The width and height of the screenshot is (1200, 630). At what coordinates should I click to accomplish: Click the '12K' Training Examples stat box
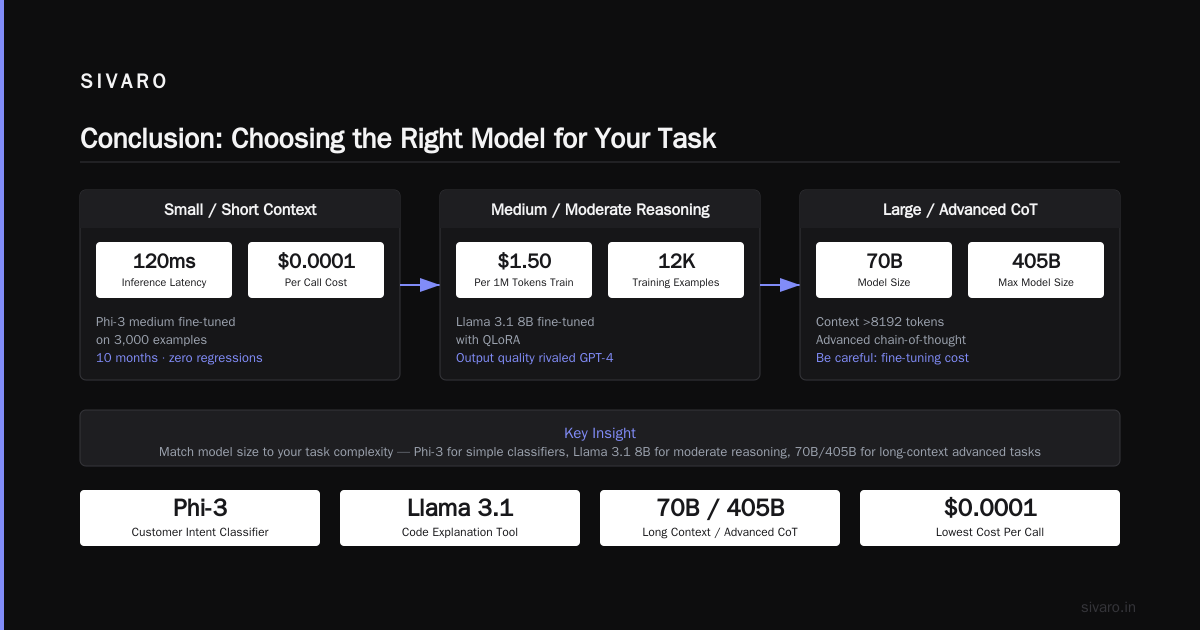pyautogui.click(x=676, y=270)
